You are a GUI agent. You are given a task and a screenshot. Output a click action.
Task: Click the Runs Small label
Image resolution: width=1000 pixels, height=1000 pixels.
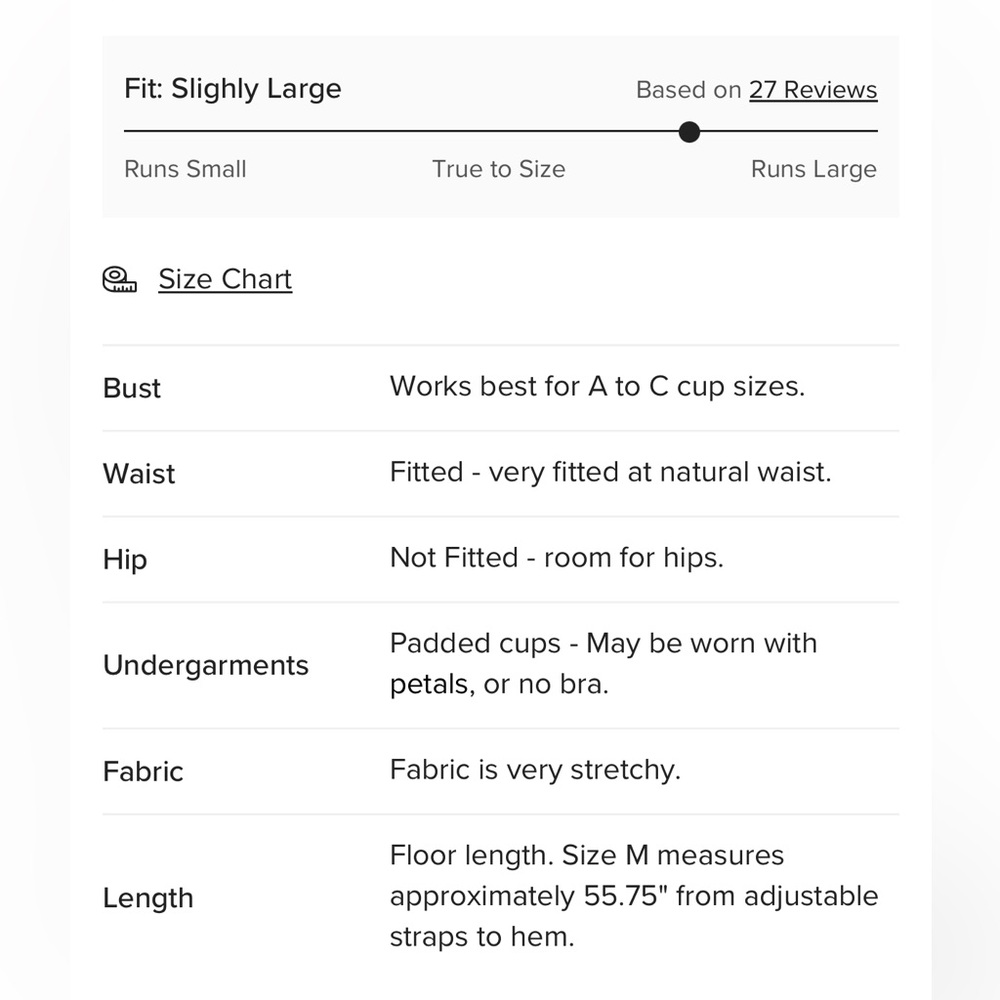click(x=185, y=169)
